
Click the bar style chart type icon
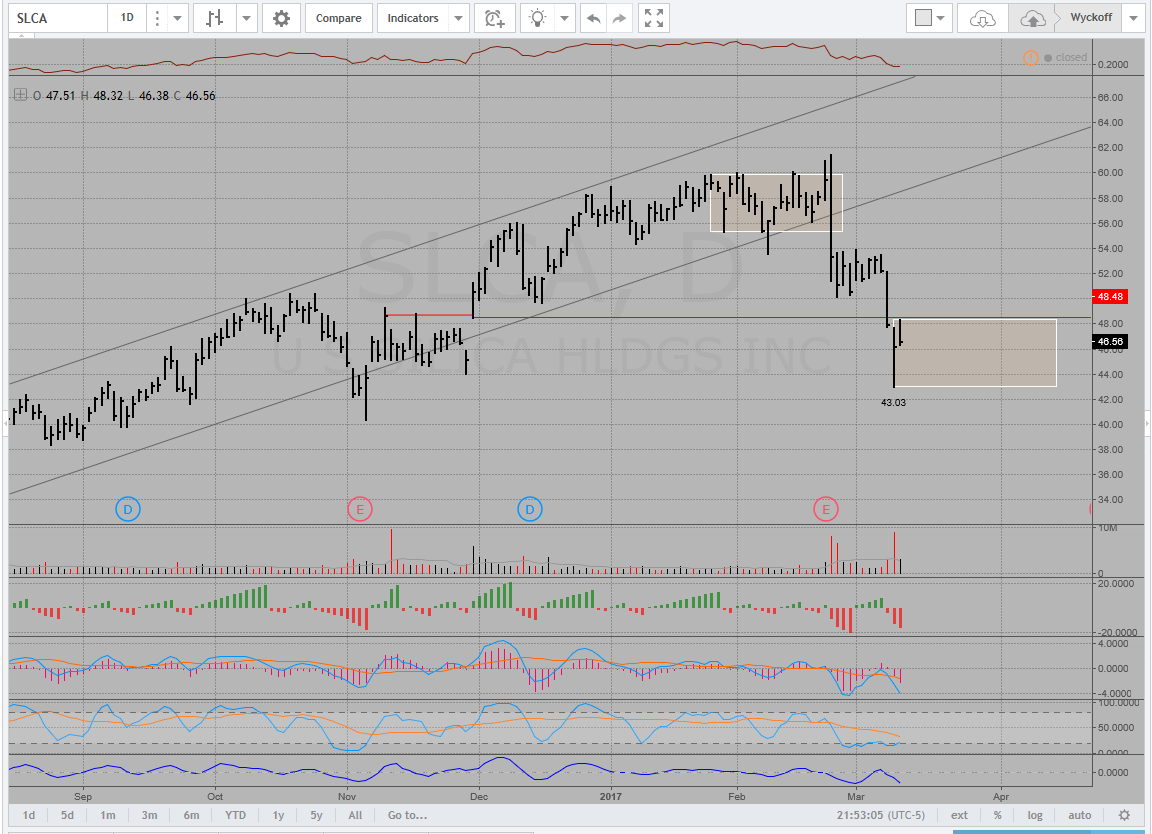(214, 18)
